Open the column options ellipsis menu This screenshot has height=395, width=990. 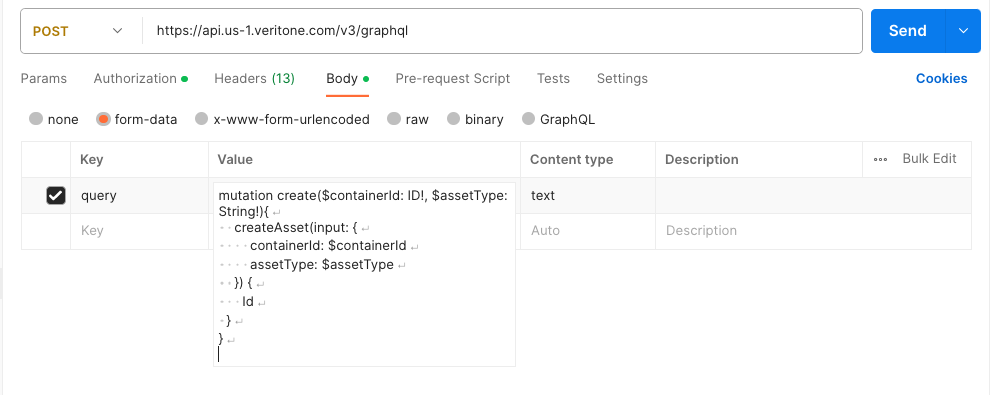click(x=880, y=160)
